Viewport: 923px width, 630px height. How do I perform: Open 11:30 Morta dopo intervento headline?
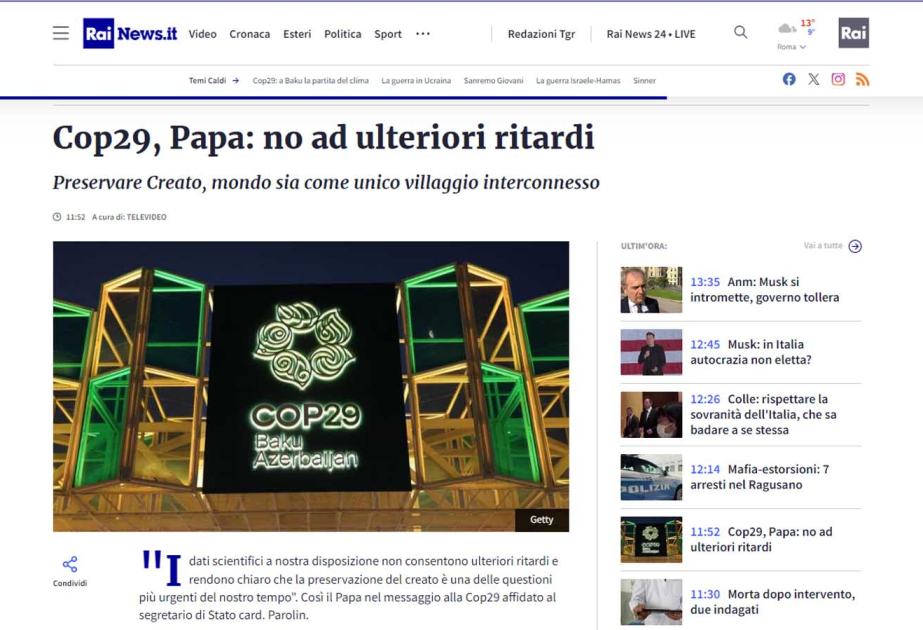pyautogui.click(x=772, y=602)
